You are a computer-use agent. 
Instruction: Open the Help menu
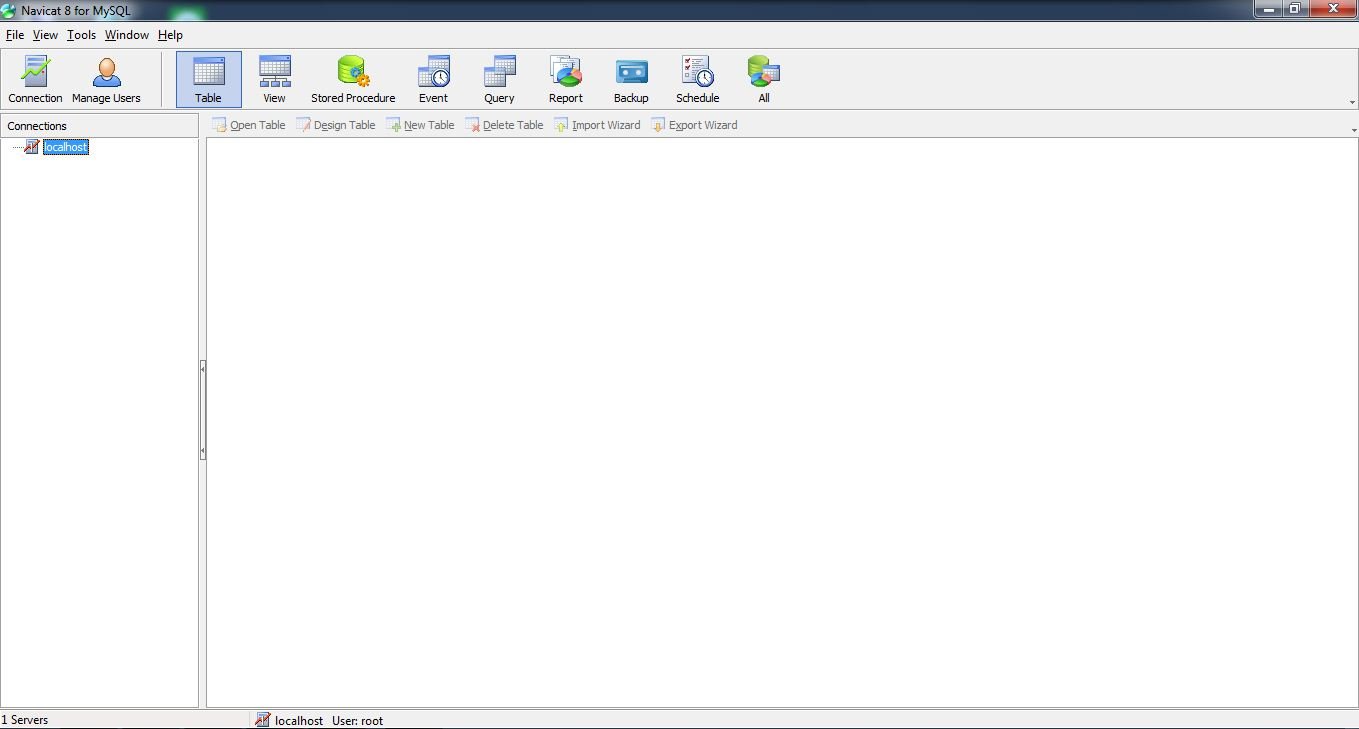[x=170, y=35]
